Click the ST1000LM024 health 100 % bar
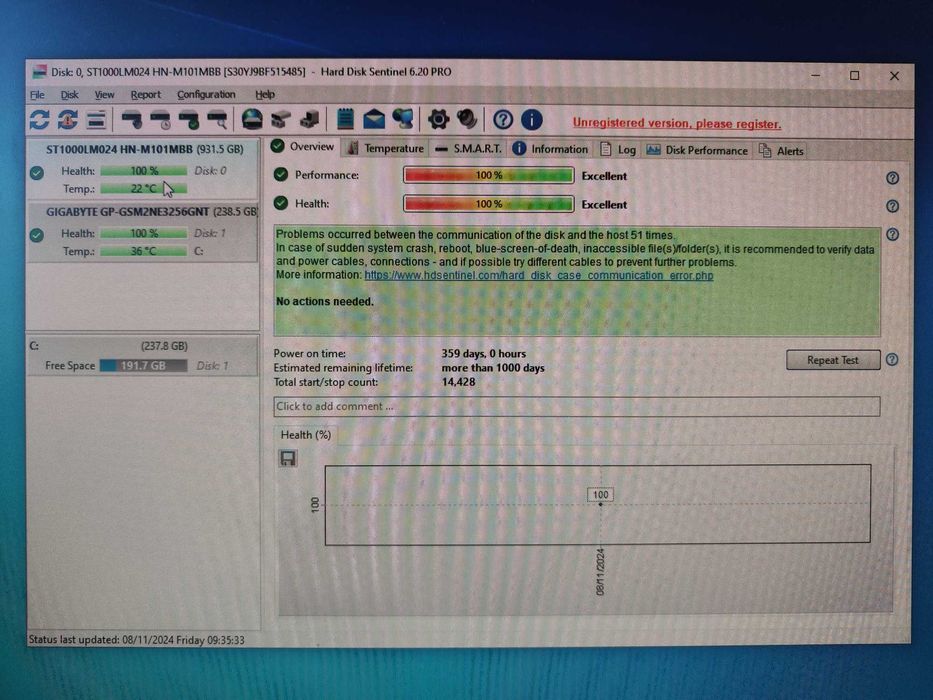This screenshot has width=933, height=700. (143, 171)
